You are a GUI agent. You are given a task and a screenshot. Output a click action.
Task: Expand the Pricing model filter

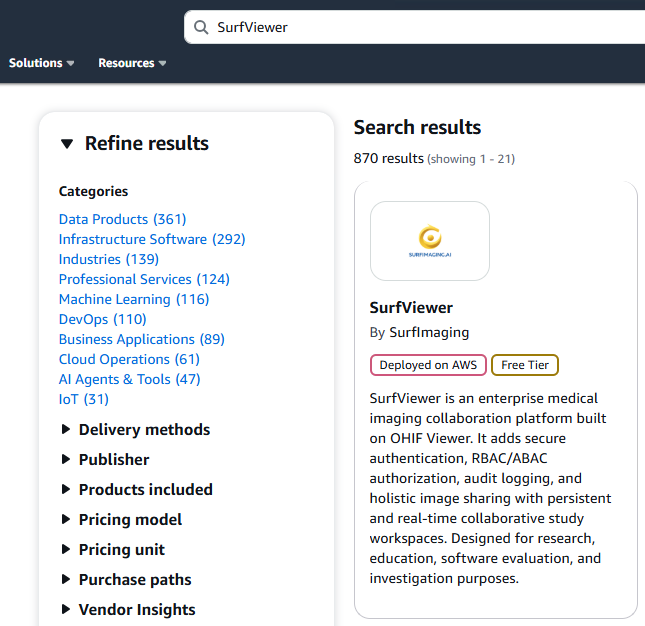tap(121, 519)
